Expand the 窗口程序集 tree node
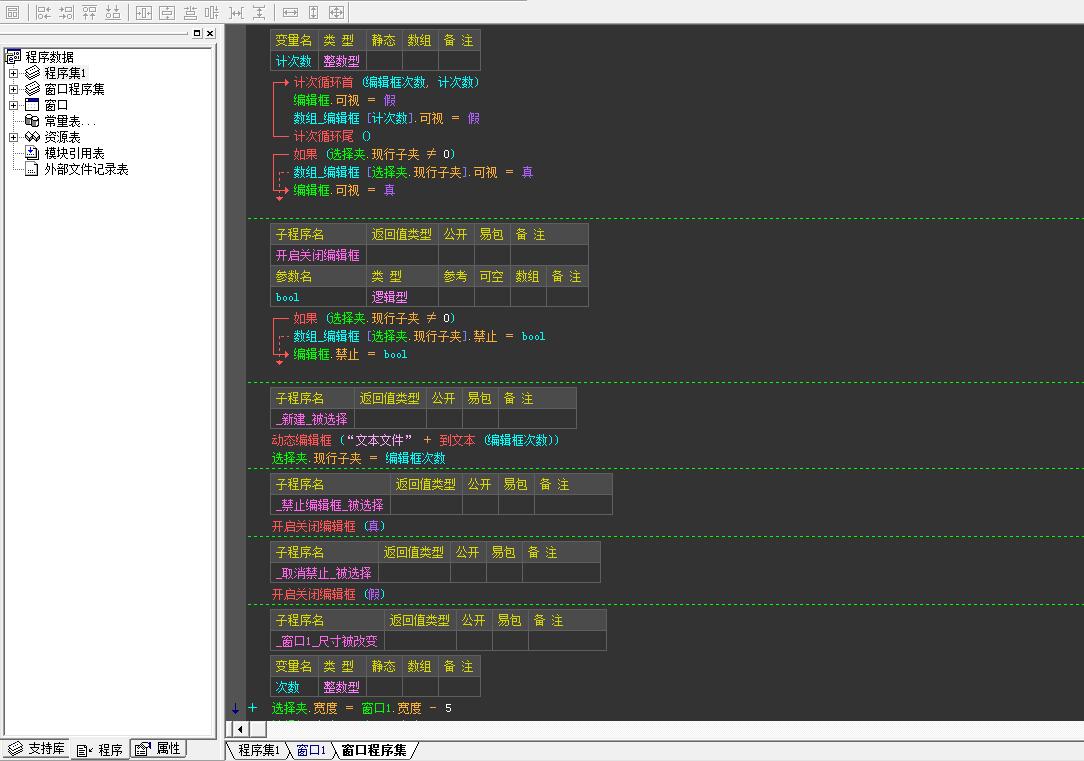The image size is (1084, 761). [x=13, y=89]
